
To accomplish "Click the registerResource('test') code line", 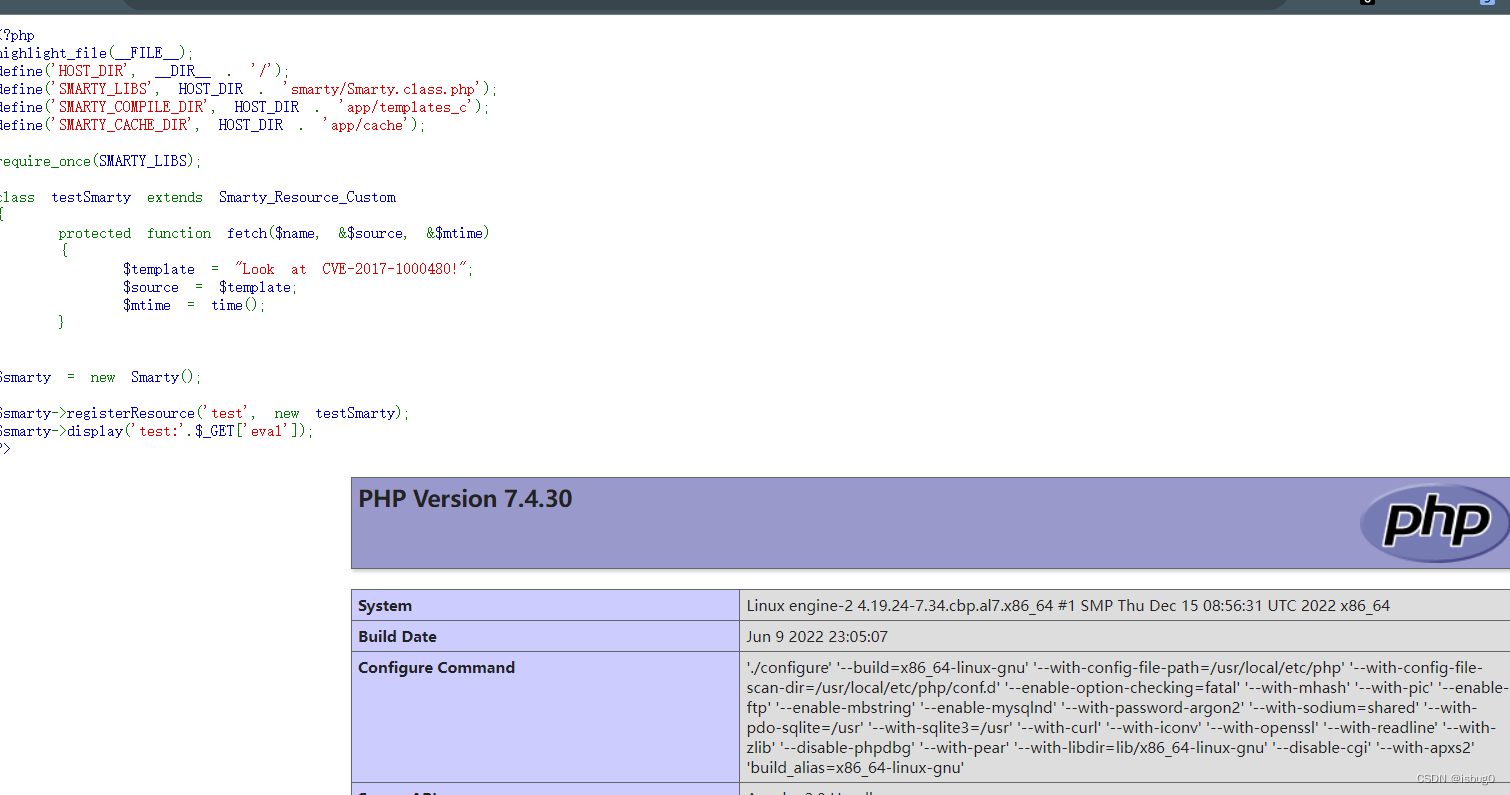I will tap(205, 413).
